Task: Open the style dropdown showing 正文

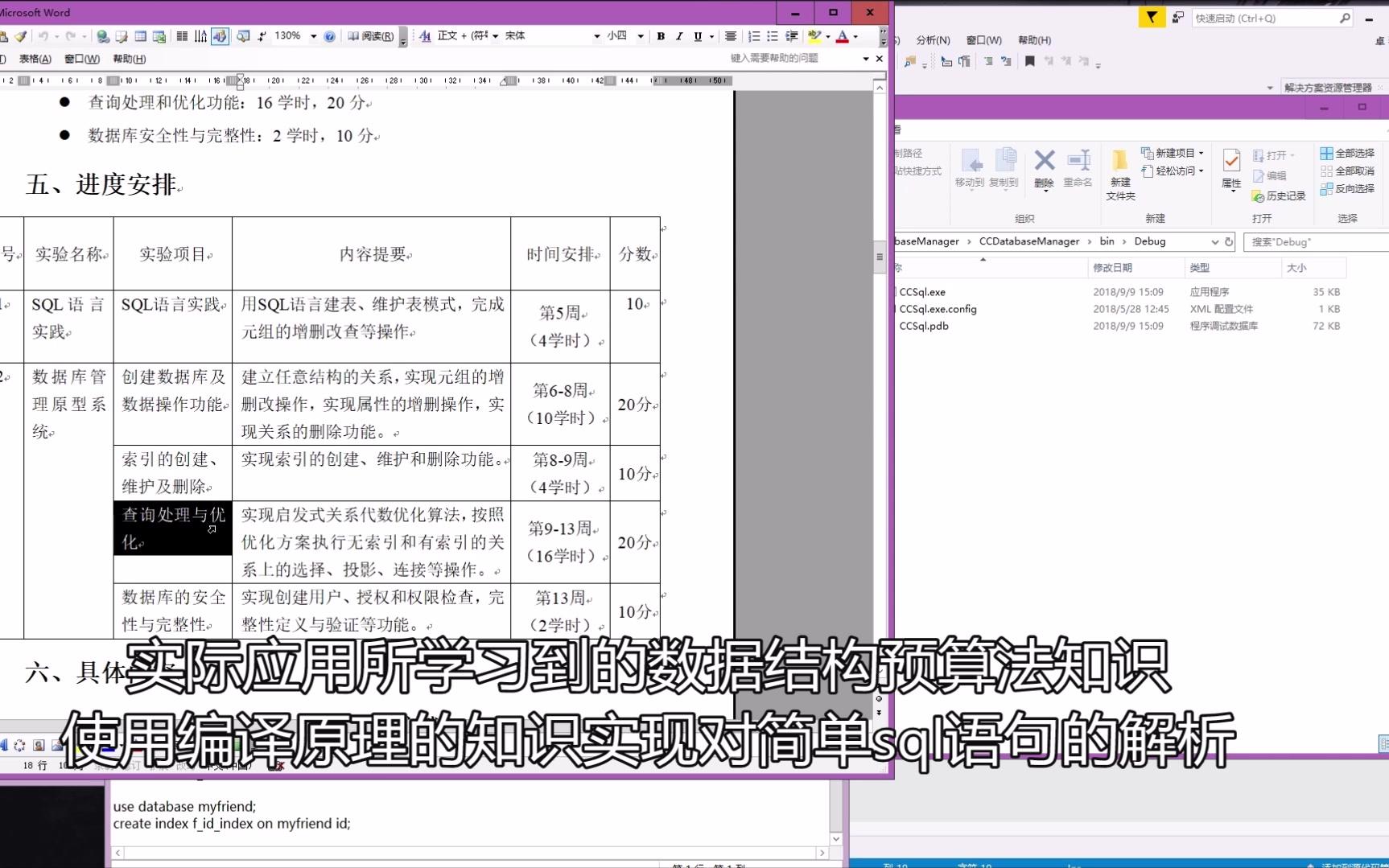Action: point(495,36)
